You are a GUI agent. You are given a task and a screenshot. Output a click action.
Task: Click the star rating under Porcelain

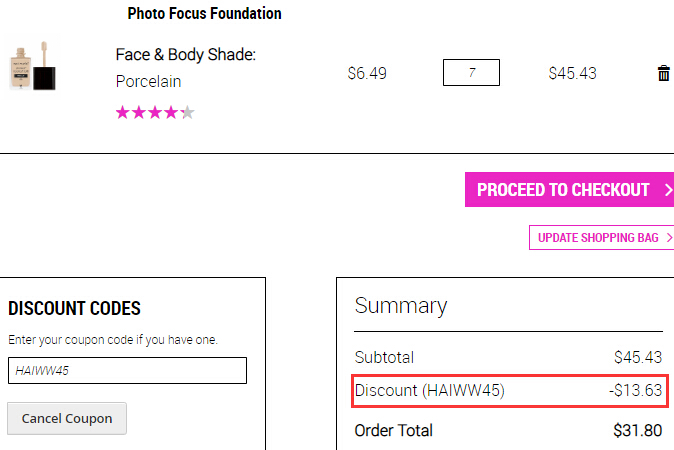[155, 113]
